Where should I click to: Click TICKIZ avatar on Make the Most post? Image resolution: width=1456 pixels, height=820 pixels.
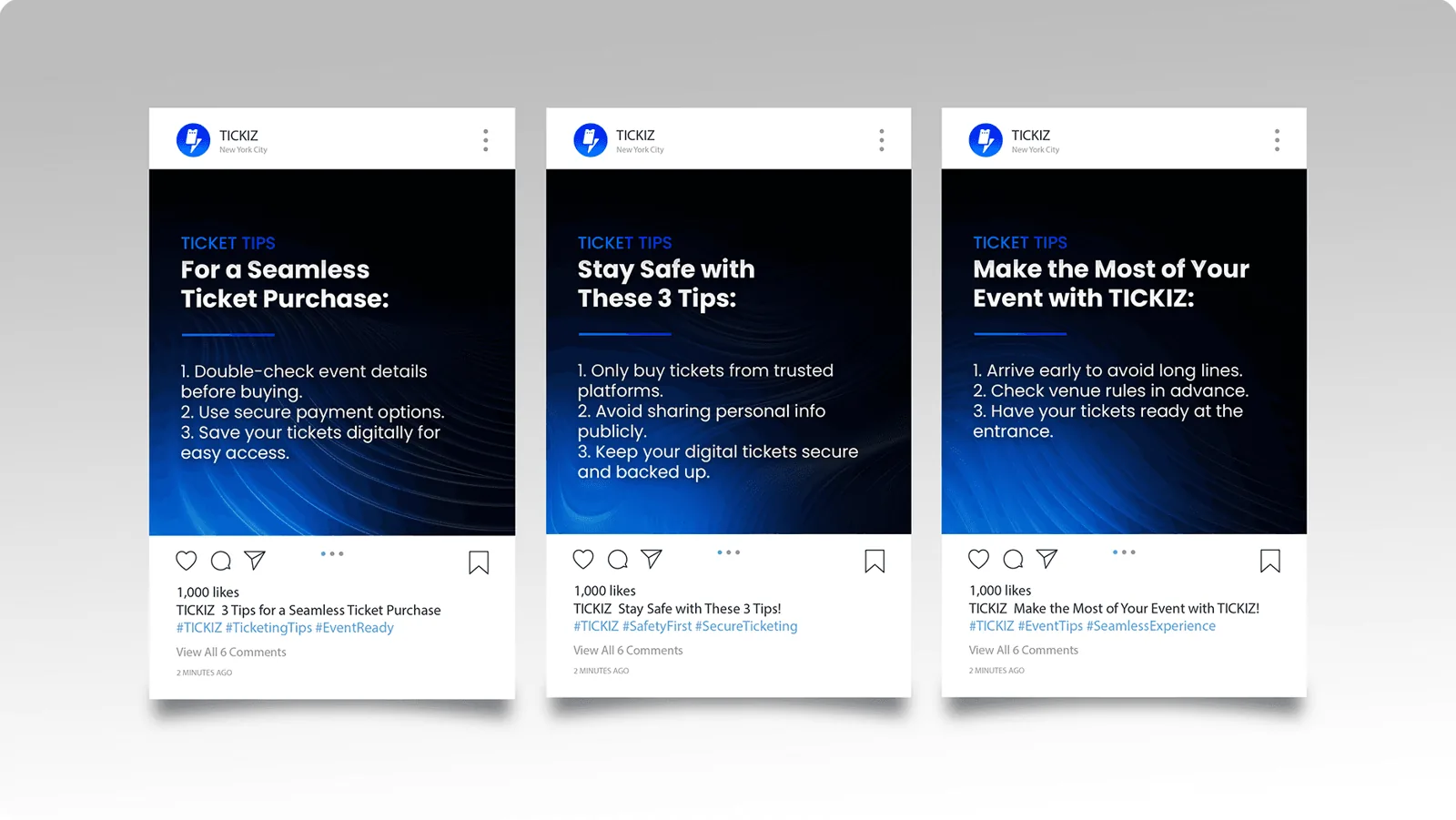pos(986,140)
